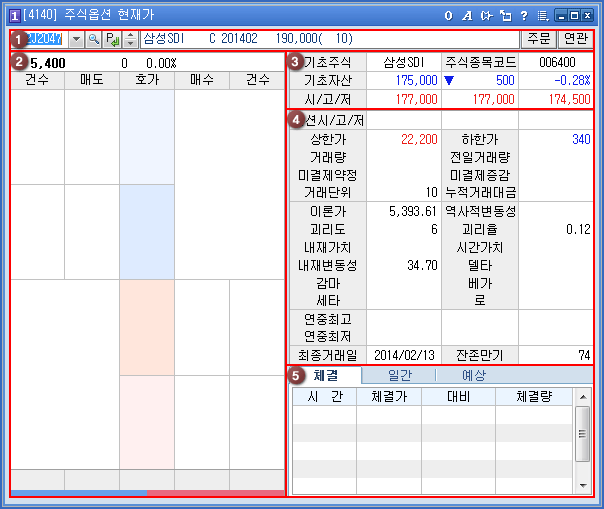Click the up/down stepper next to P icon
Screen dimensions: 604x509
pyautogui.click(x=129, y=39)
